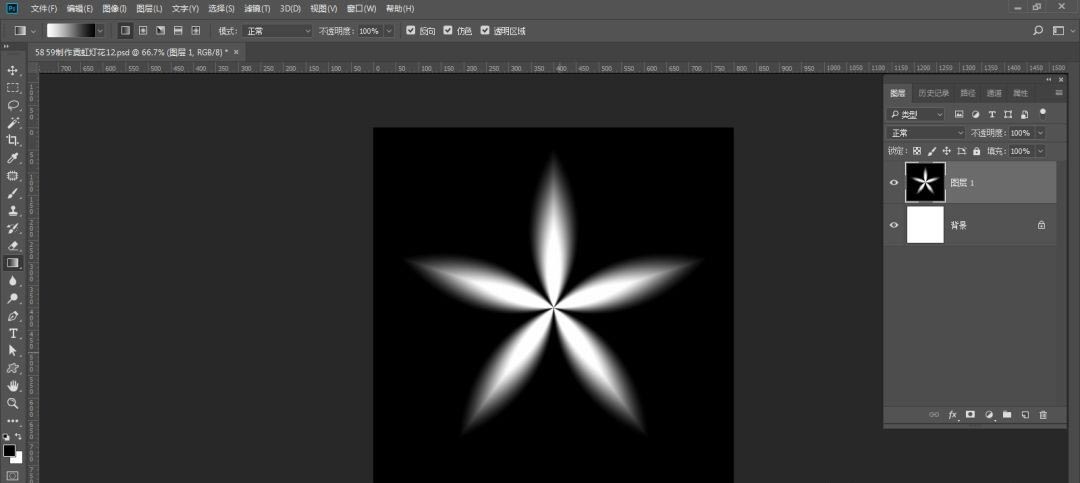Open the 文件(F) menu
The width and height of the screenshot is (1080, 483).
click(44, 9)
